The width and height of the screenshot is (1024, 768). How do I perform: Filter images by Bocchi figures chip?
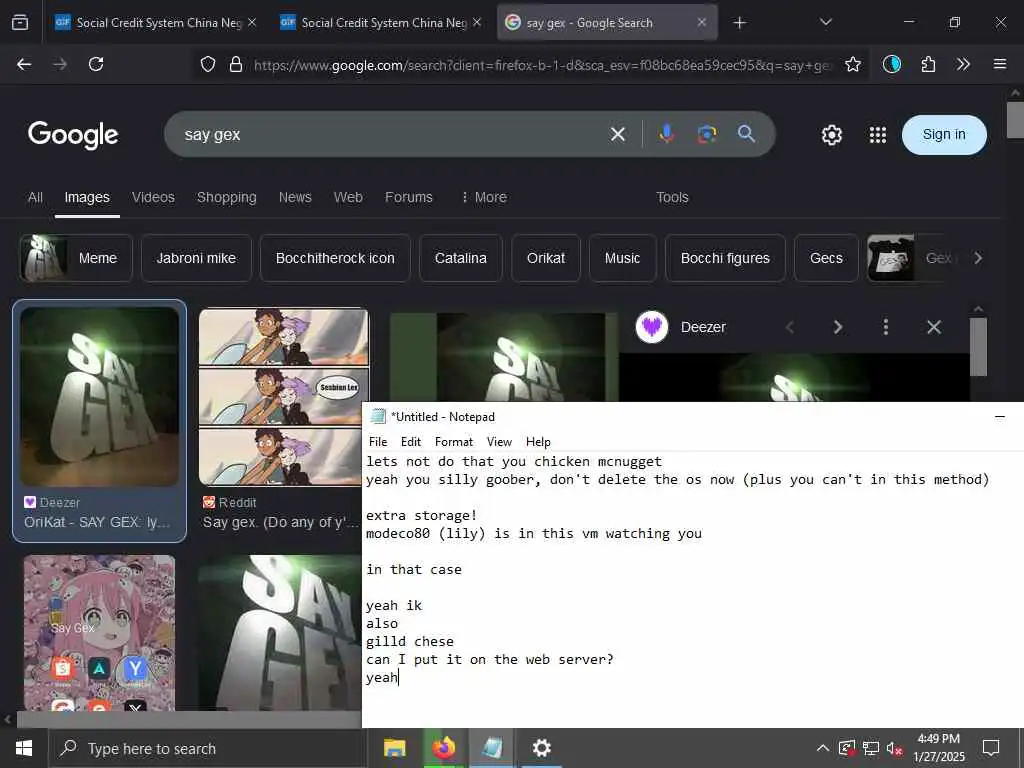(725, 258)
